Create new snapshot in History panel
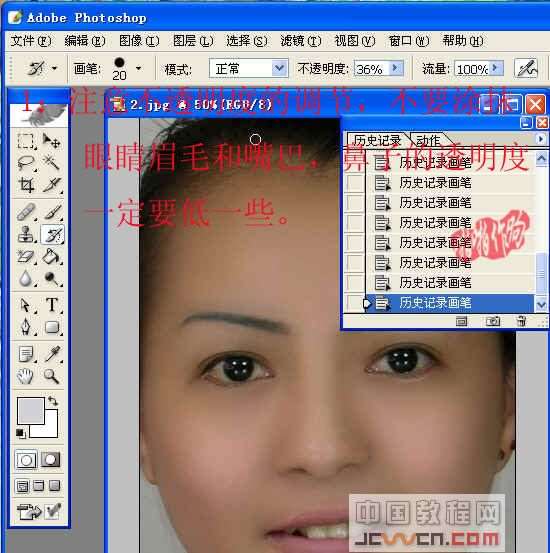This screenshot has height=553, width=550. (x=492, y=321)
